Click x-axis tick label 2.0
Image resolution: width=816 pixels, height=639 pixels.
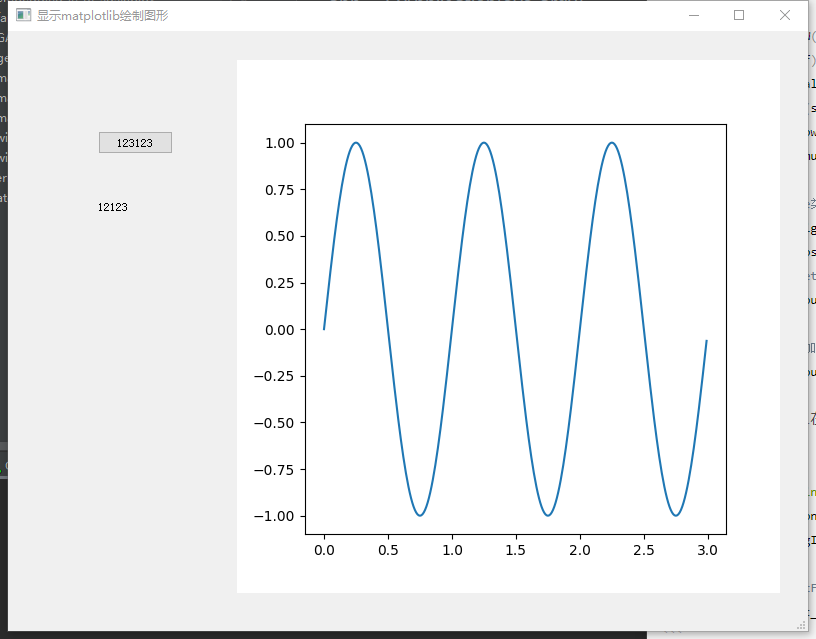580,551
